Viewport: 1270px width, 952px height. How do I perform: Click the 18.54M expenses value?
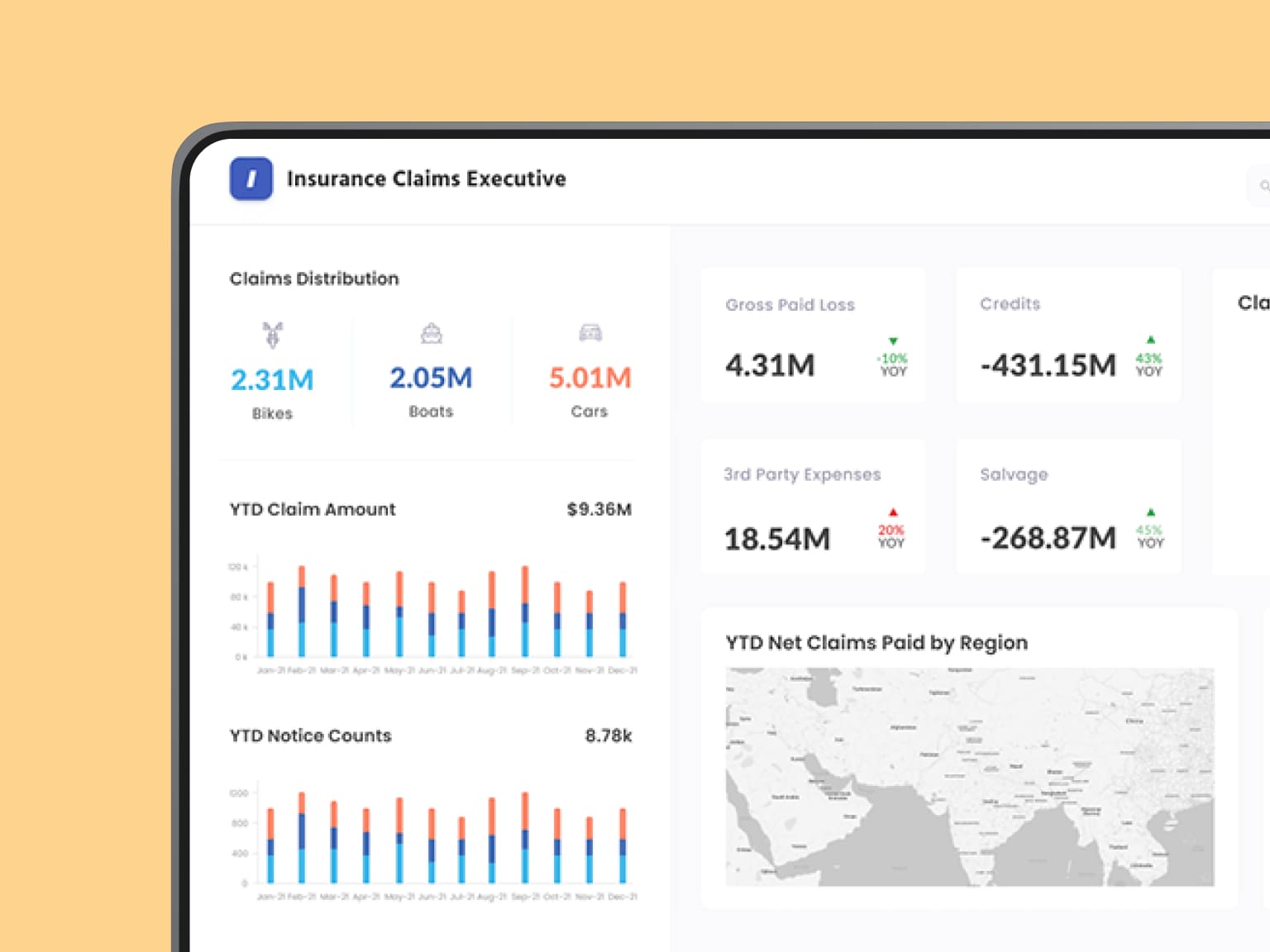pos(777,539)
